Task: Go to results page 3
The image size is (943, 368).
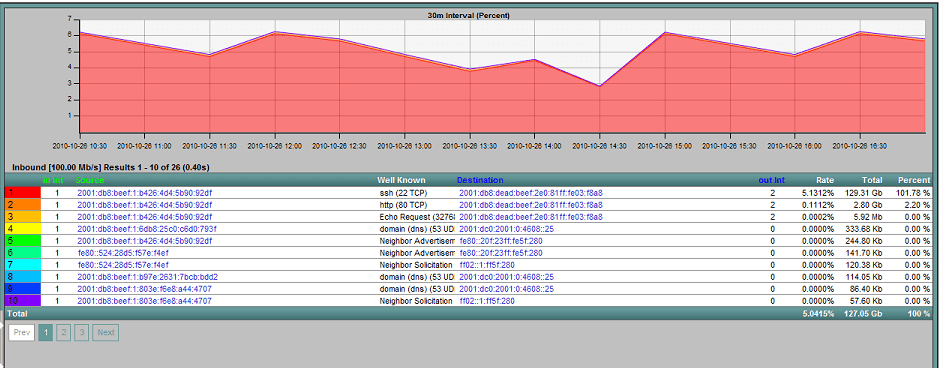Action: tap(82, 333)
